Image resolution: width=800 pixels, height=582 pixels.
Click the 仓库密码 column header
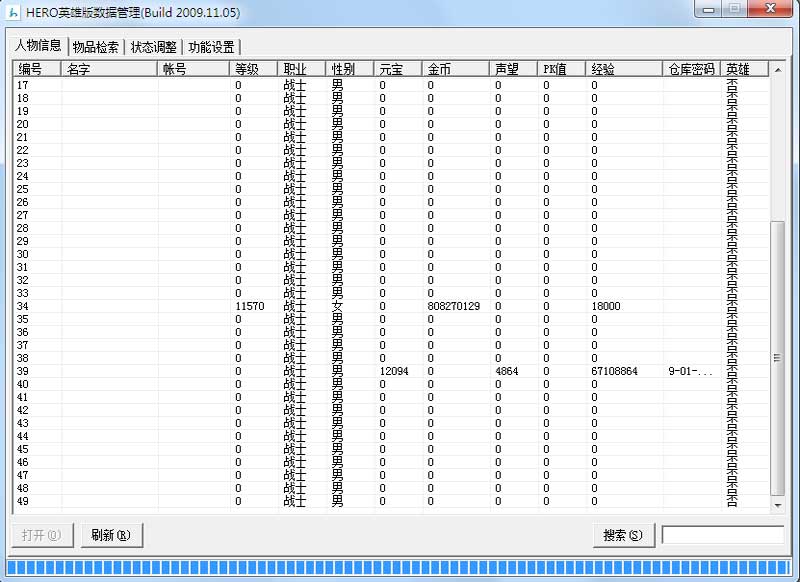click(691, 69)
